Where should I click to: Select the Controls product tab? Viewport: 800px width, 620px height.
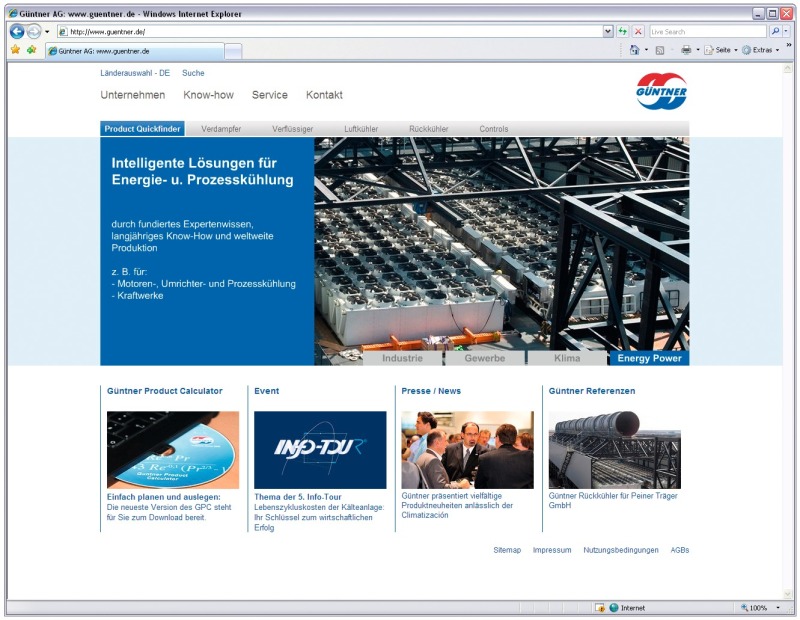[x=494, y=129]
